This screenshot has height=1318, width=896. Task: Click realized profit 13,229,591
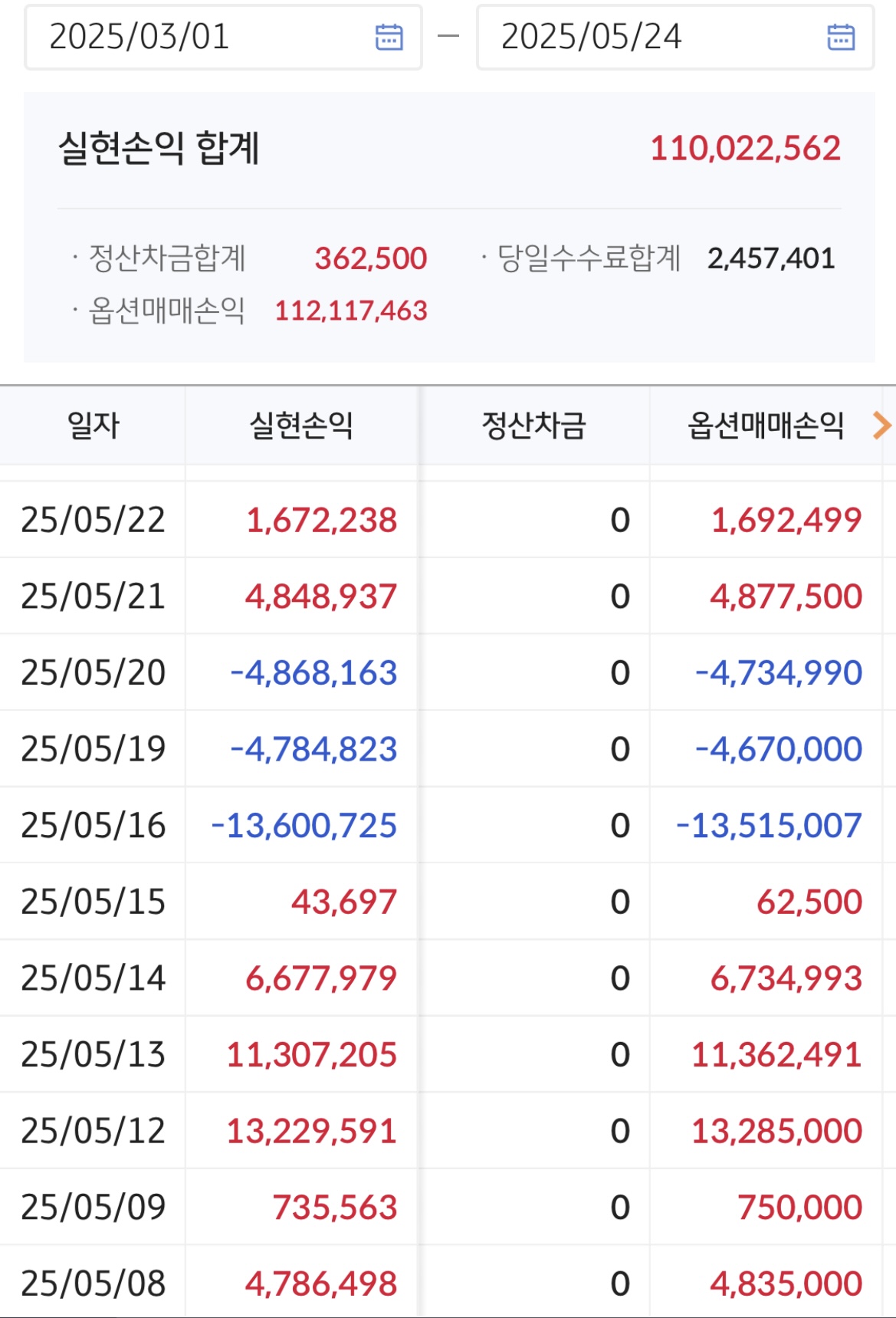point(311,1131)
